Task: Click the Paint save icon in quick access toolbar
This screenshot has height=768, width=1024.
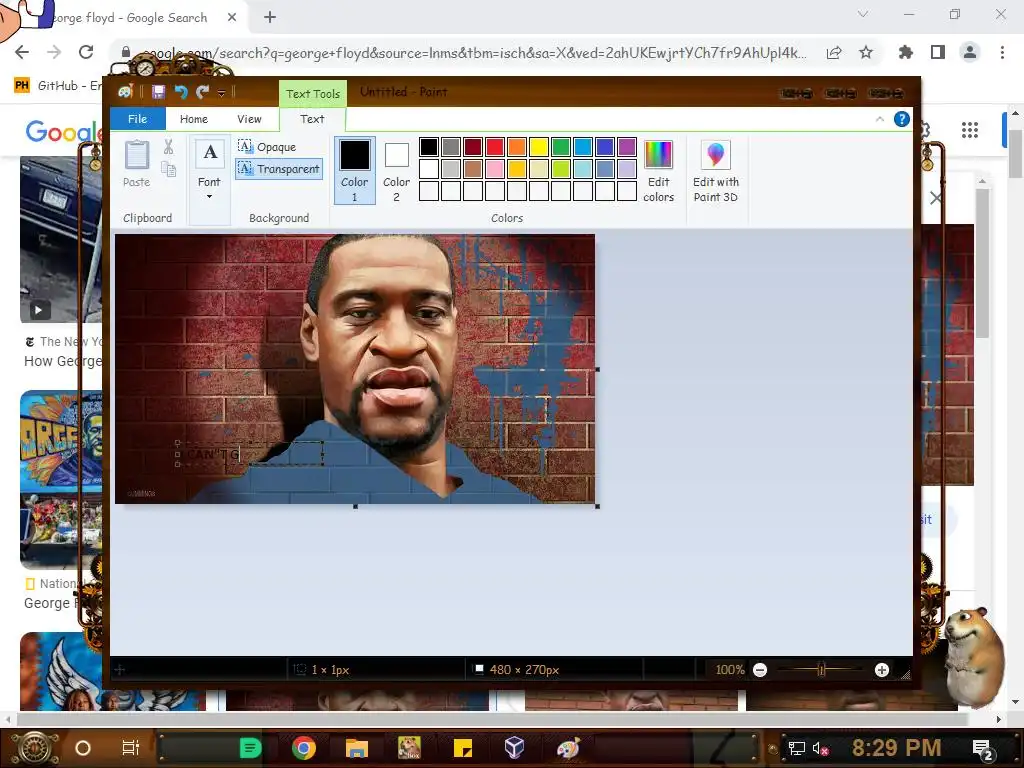Action: (158, 92)
